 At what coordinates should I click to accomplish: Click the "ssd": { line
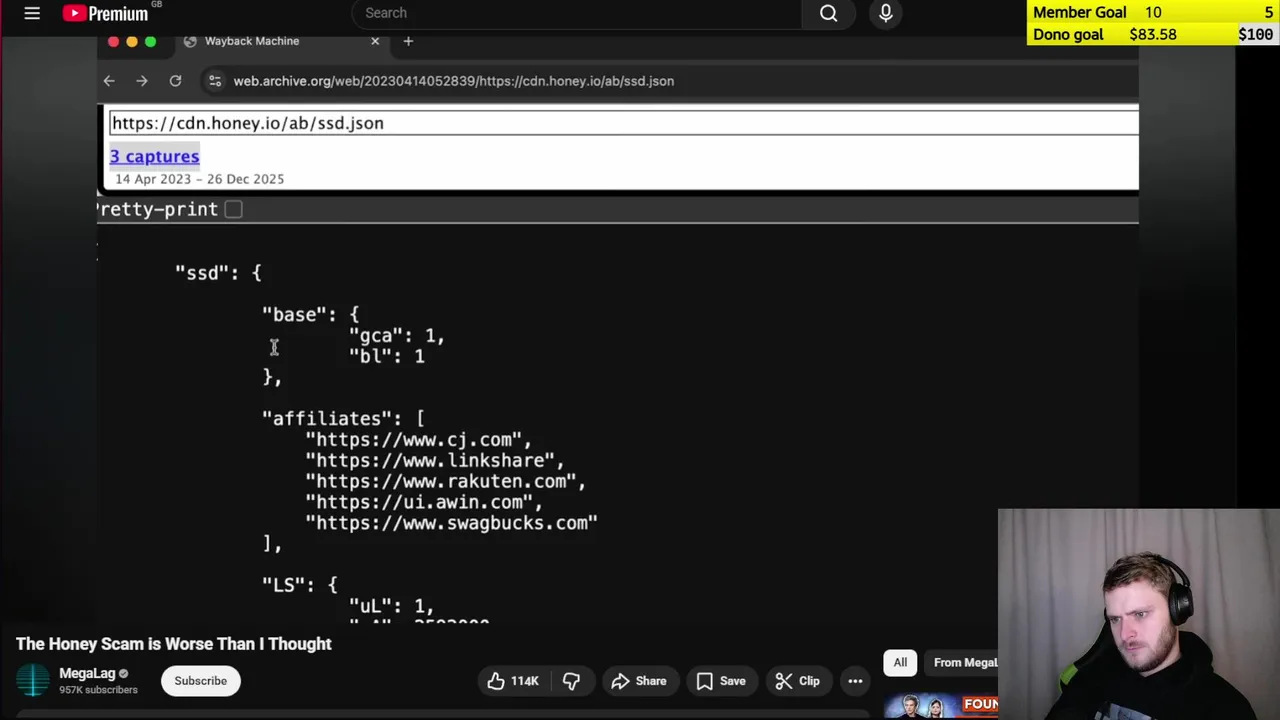coord(218,273)
